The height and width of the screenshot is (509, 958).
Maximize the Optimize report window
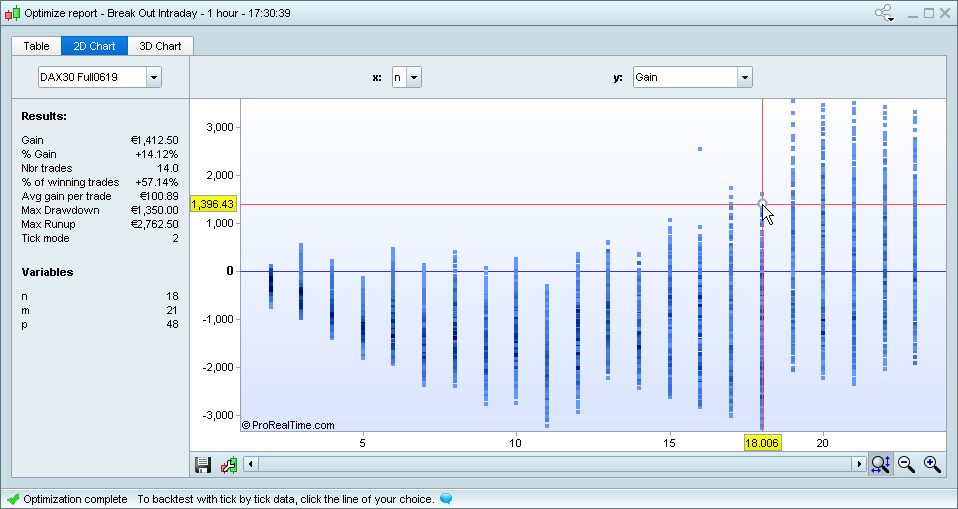tap(928, 13)
